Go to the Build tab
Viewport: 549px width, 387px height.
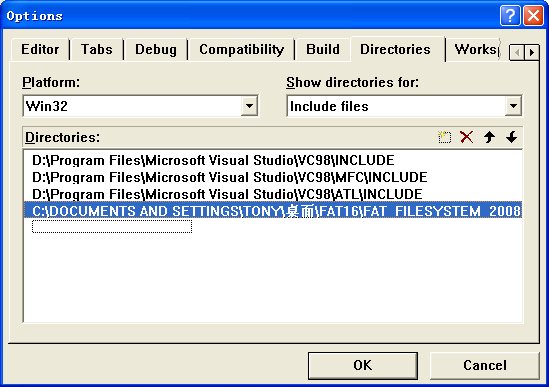tap(323, 49)
